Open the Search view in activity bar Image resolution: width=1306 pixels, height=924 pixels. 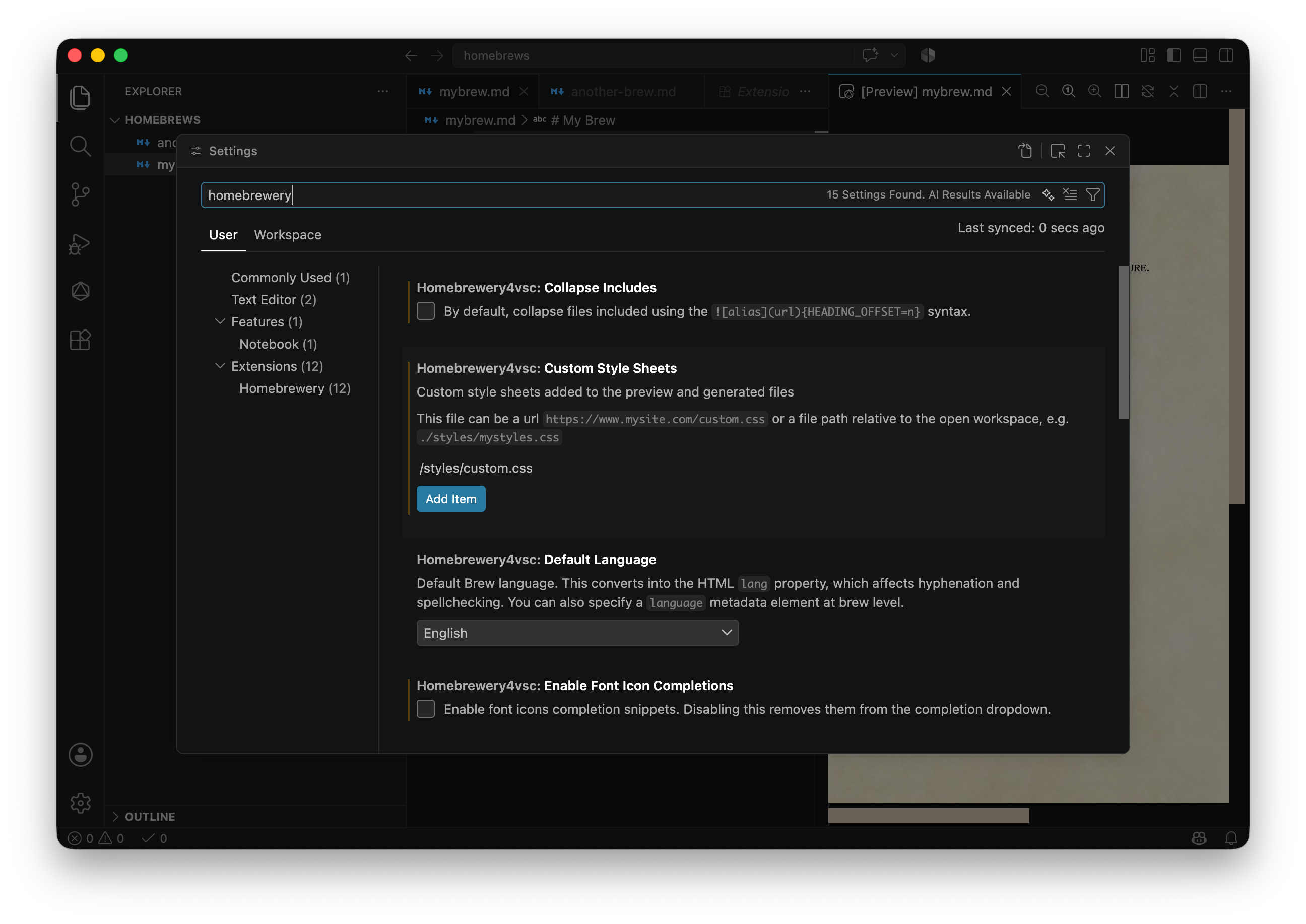tap(80, 146)
